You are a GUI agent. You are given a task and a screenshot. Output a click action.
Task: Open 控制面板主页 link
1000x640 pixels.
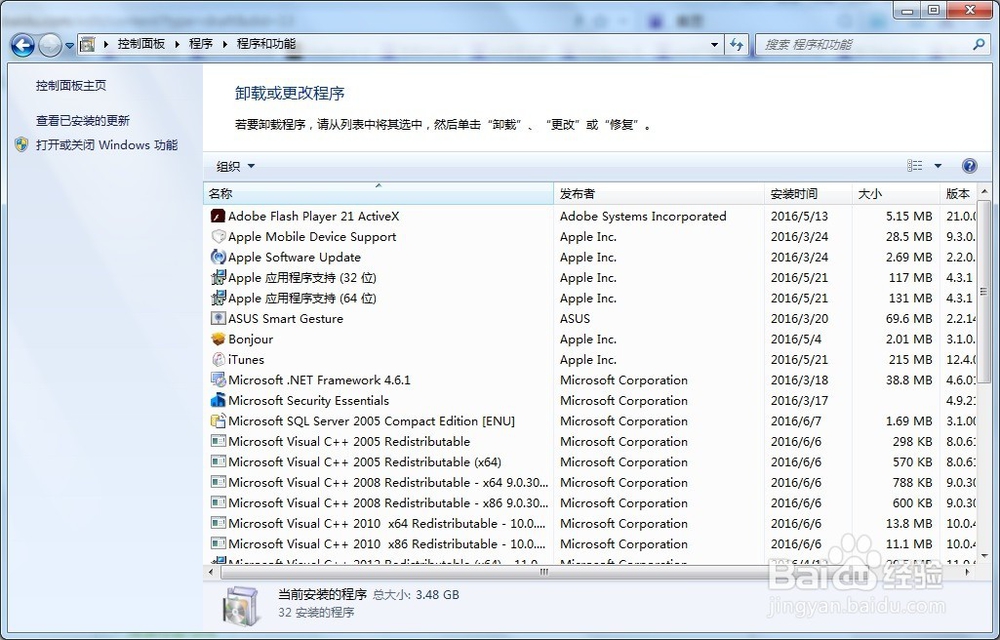tap(71, 85)
